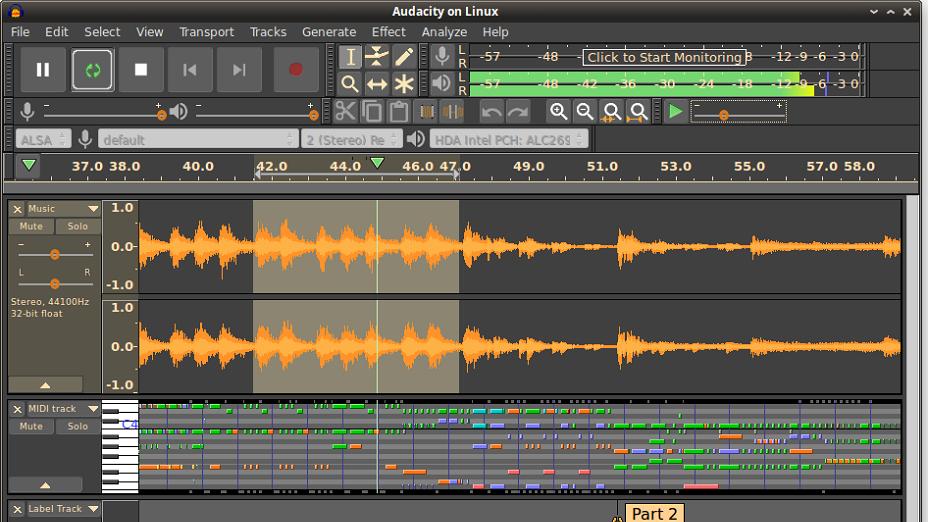The image size is (928, 522).
Task: Close the Label Track
Action: tap(17, 509)
